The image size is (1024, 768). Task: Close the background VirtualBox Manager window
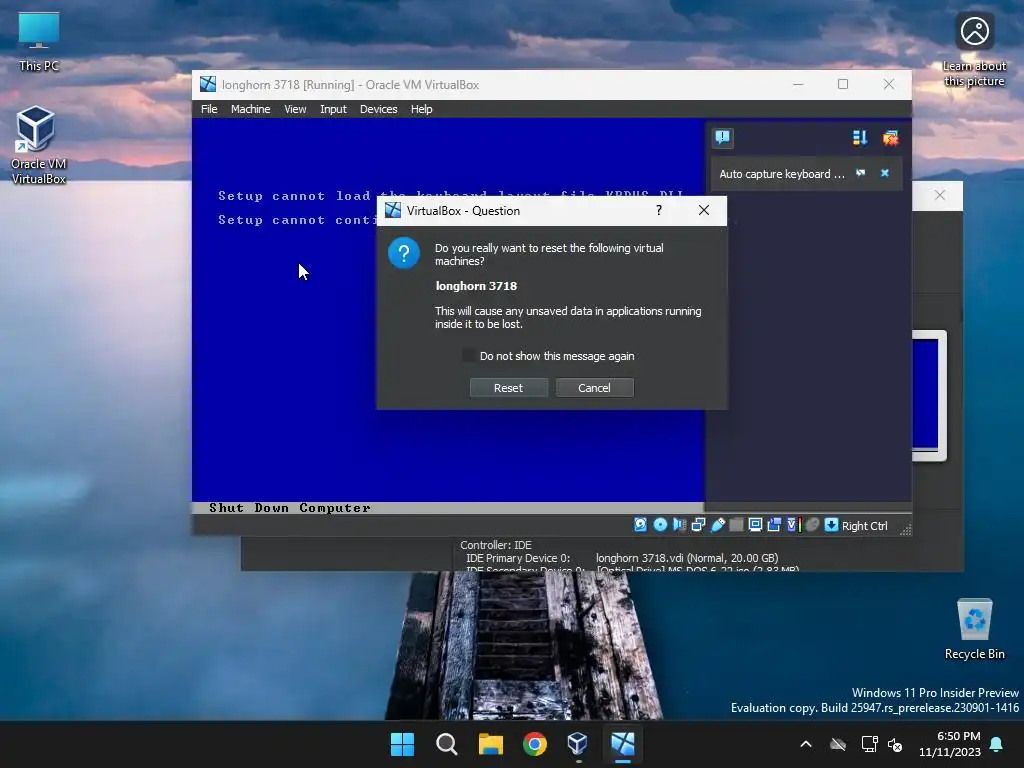940,195
